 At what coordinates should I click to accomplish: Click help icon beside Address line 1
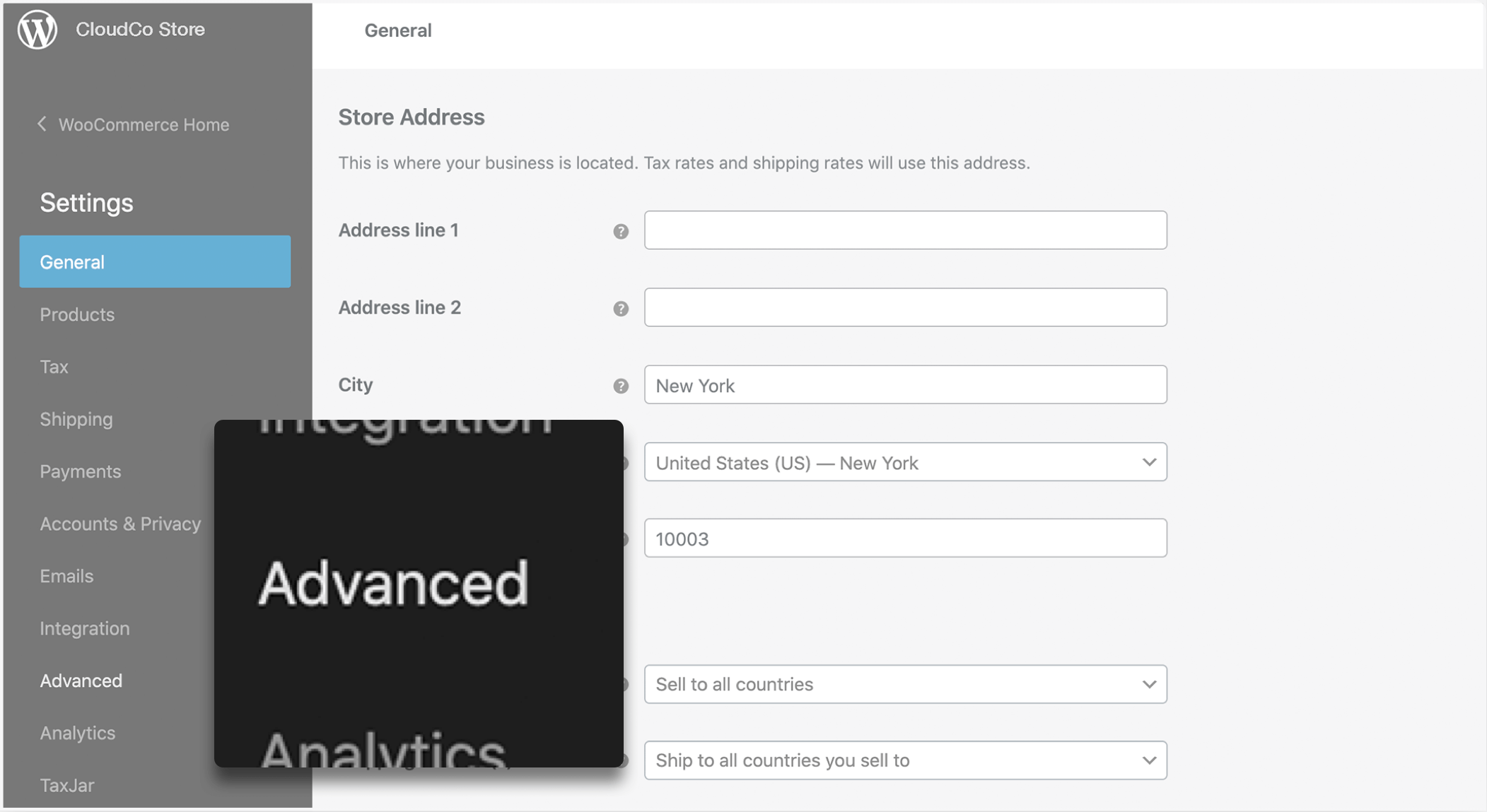tap(621, 231)
